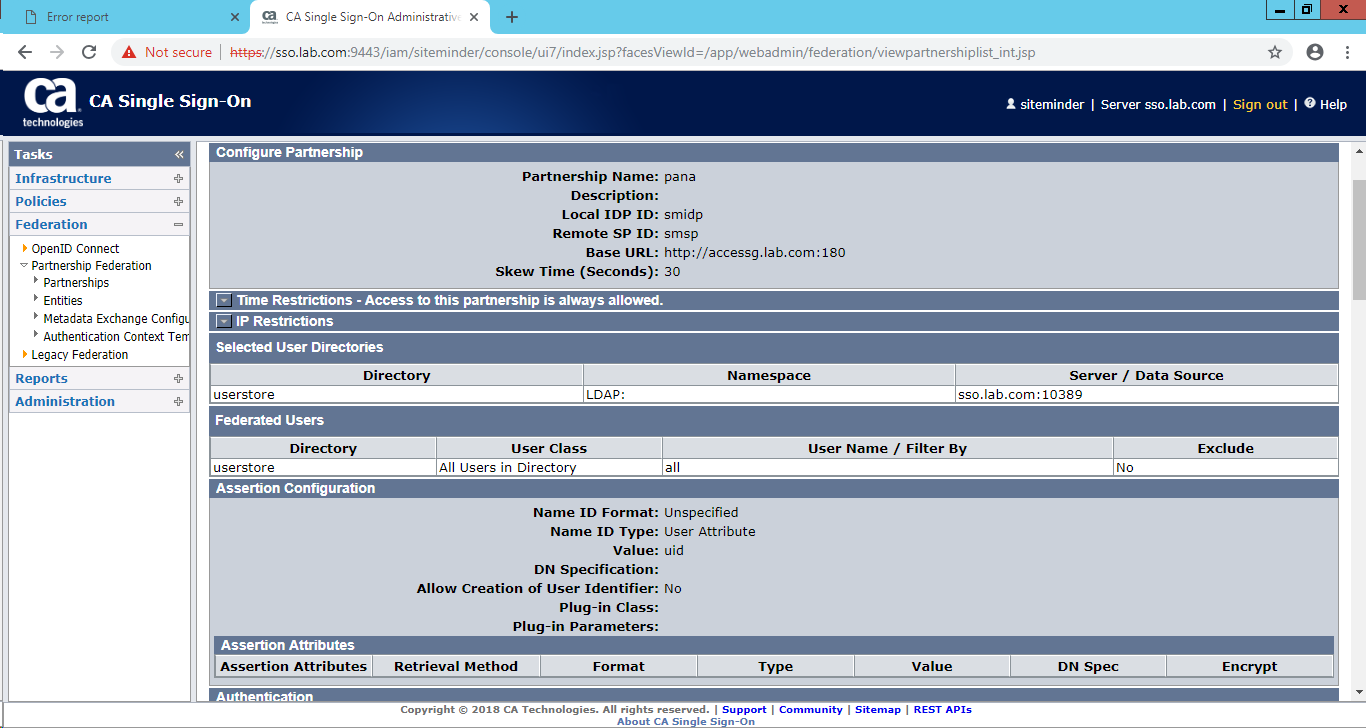Click the DN Spec column header
This screenshot has height=728, width=1366.
(1088, 666)
